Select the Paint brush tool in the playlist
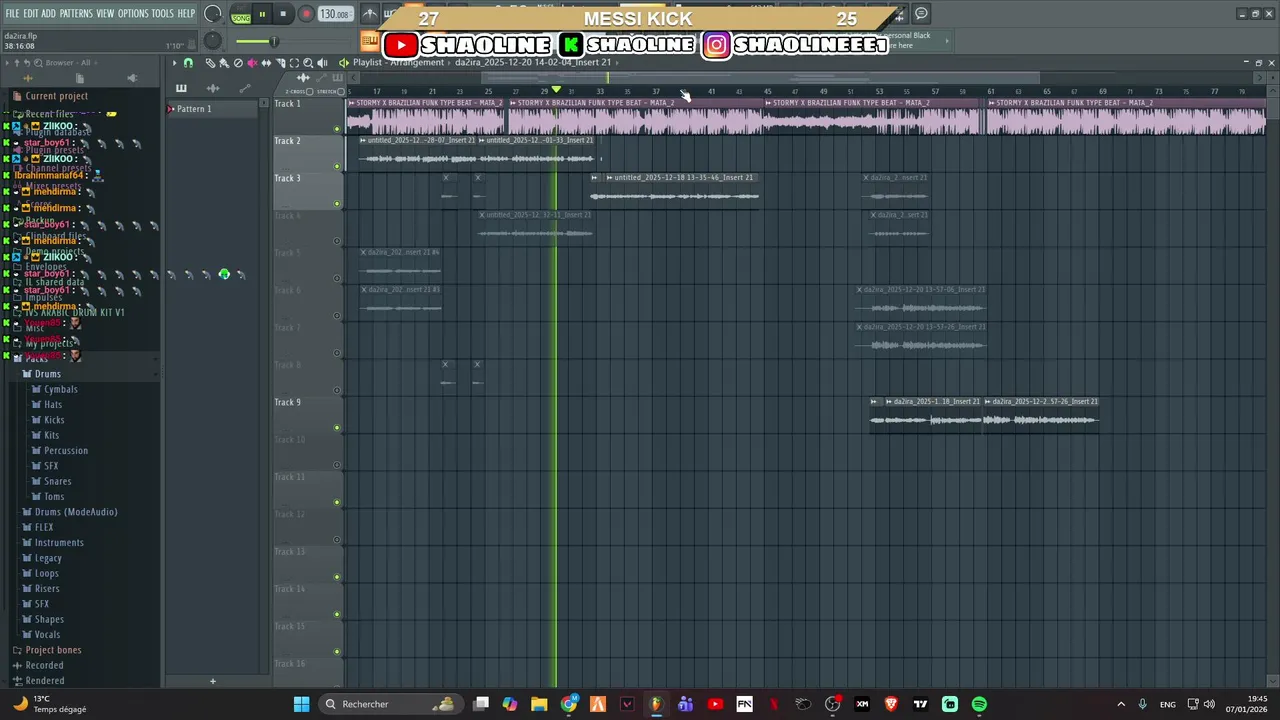This screenshot has width=1280, height=720. point(224,63)
